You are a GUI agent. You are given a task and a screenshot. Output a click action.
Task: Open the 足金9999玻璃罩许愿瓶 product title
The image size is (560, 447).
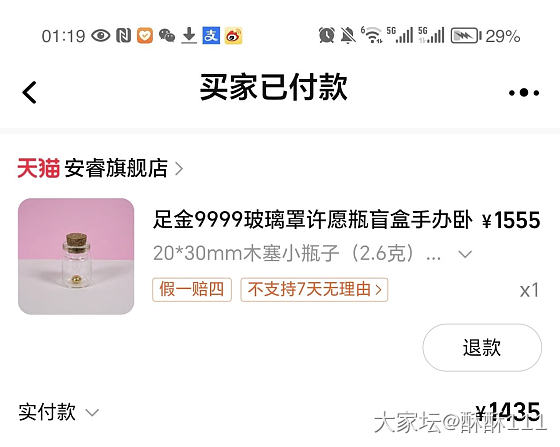[313, 219]
